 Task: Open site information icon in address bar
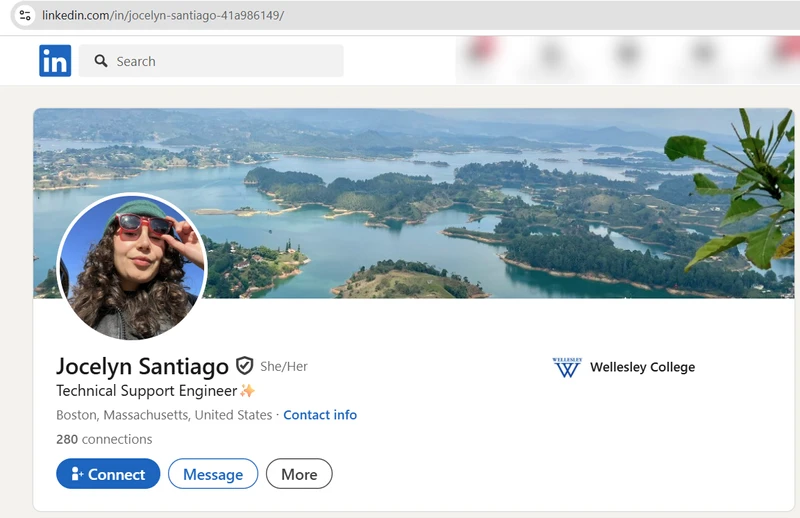click(x=25, y=15)
